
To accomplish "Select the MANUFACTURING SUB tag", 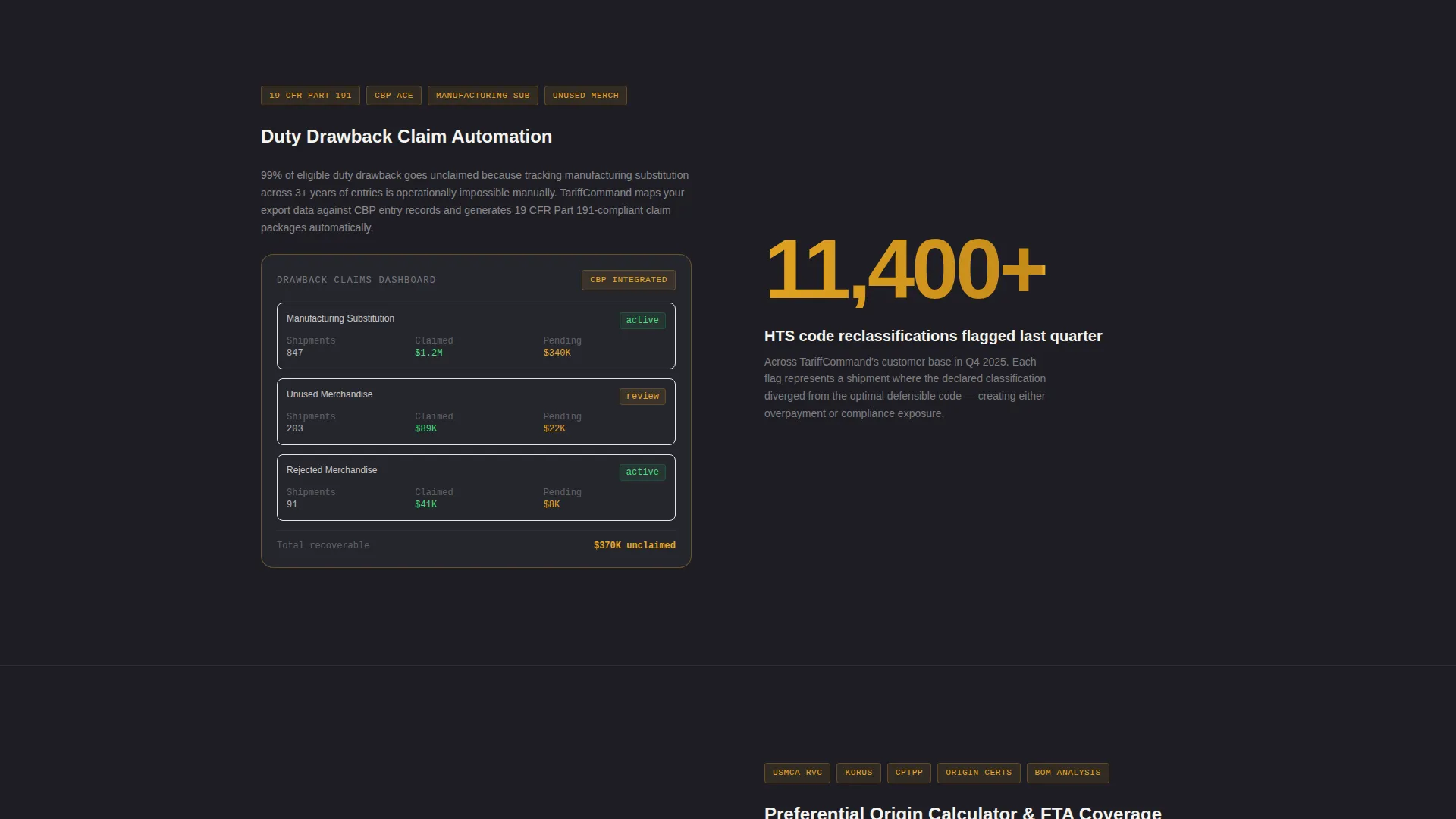I will (483, 96).
